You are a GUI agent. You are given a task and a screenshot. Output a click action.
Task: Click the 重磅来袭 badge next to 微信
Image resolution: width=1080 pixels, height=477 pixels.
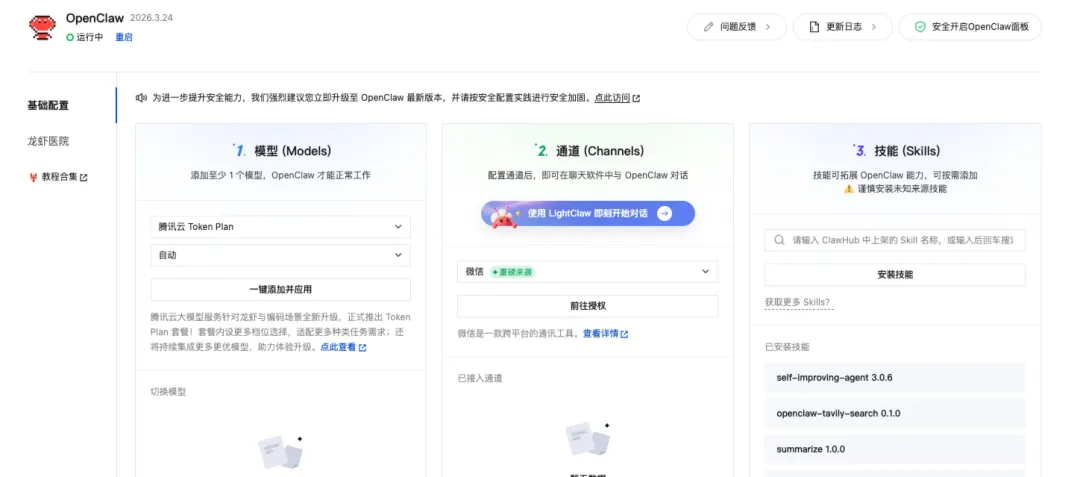(x=512, y=272)
